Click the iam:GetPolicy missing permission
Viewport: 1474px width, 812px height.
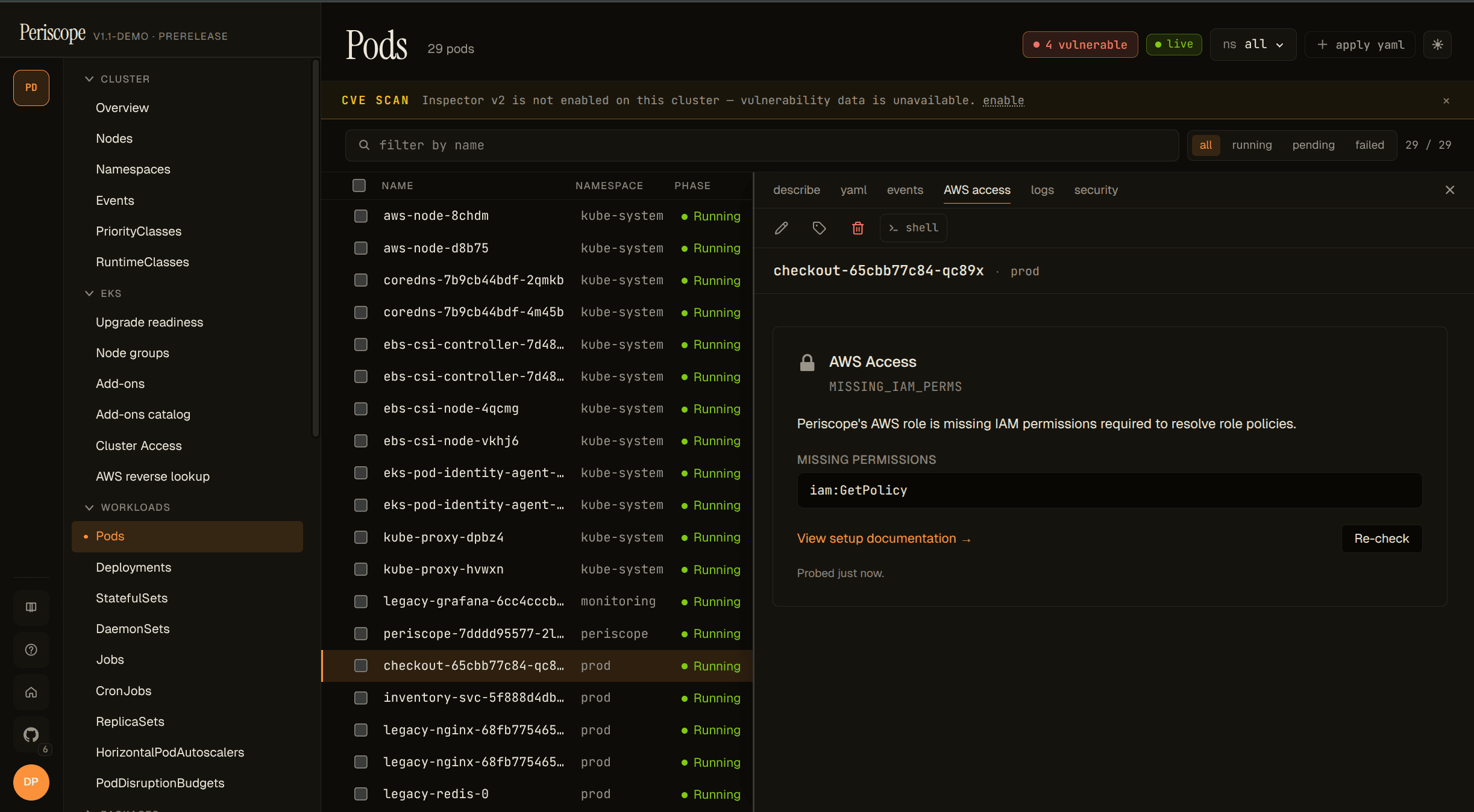[1109, 490]
